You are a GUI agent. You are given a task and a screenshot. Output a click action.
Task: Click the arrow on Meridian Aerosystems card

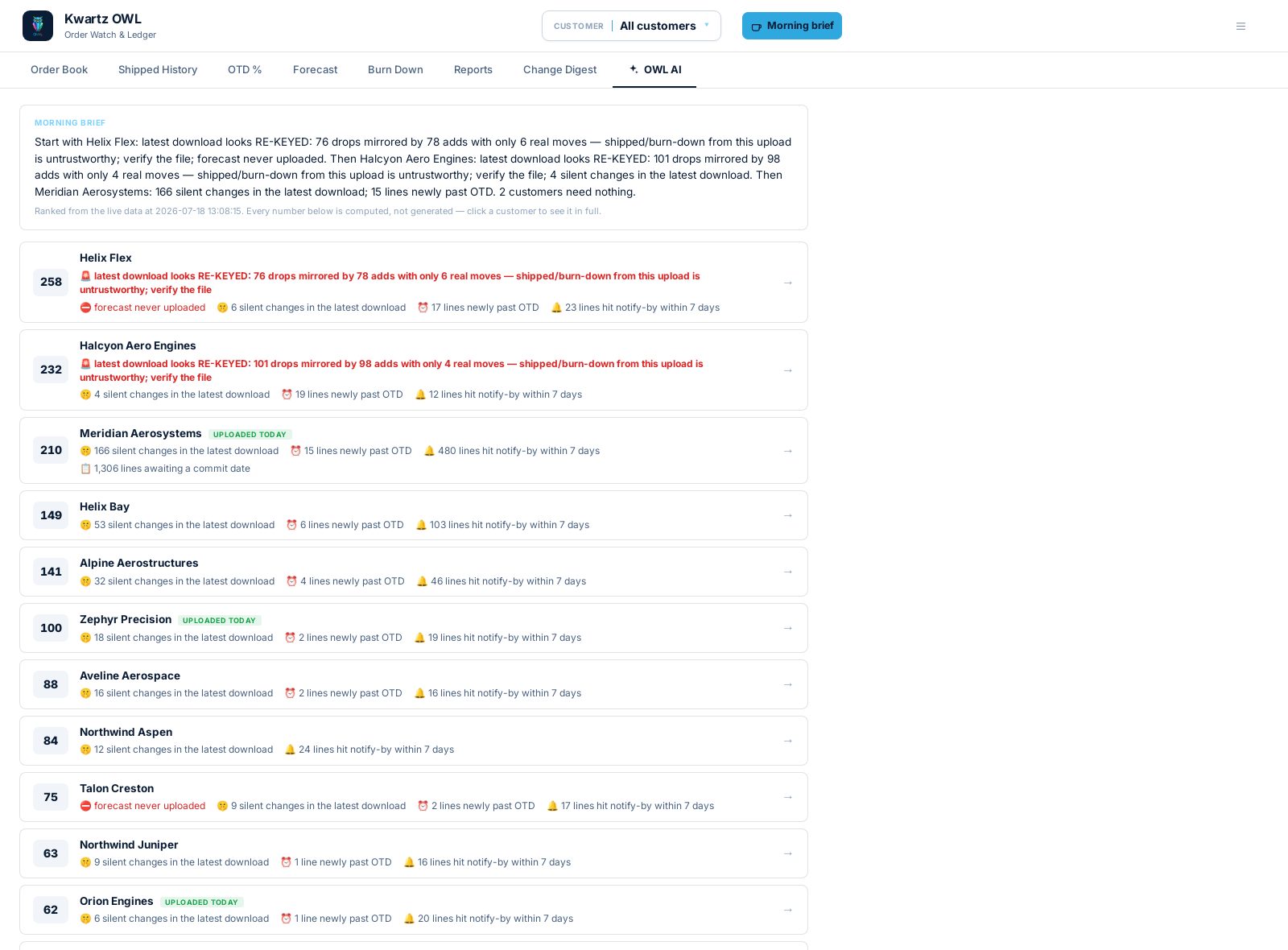(788, 451)
